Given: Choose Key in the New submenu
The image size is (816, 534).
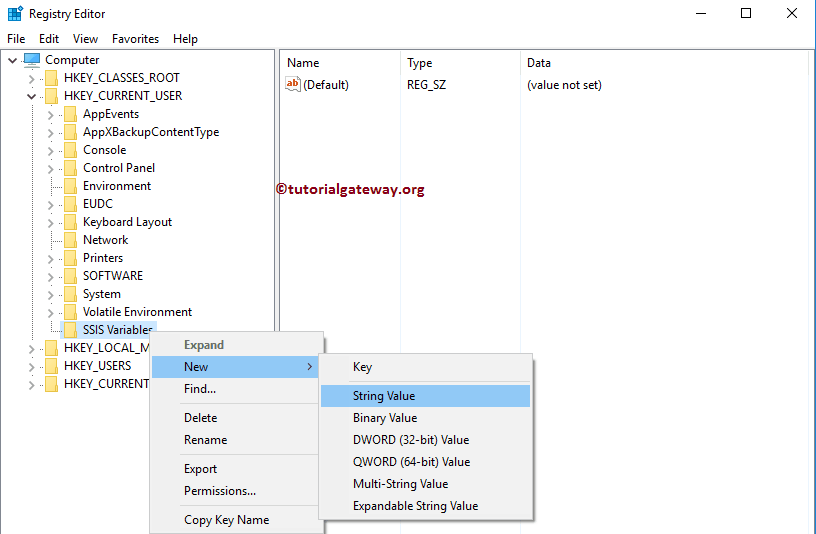Looking at the screenshot, I should (x=425, y=367).
